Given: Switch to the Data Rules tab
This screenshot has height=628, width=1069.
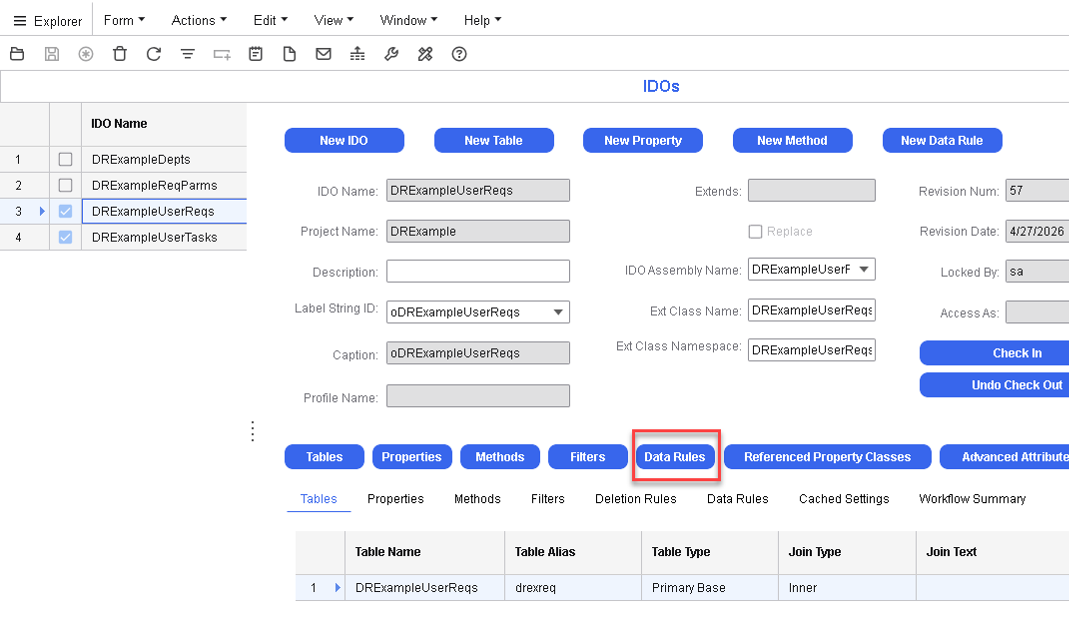Looking at the screenshot, I should [738, 499].
